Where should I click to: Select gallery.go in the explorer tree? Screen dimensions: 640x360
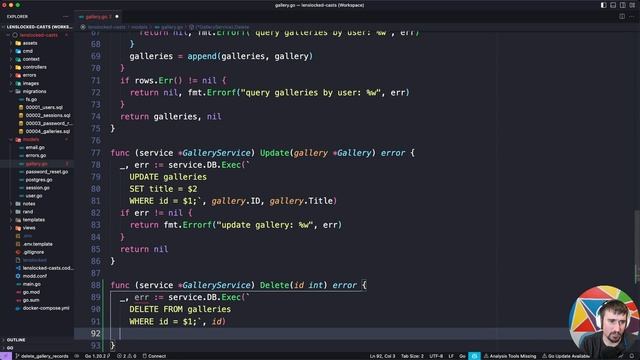[x=36, y=164]
